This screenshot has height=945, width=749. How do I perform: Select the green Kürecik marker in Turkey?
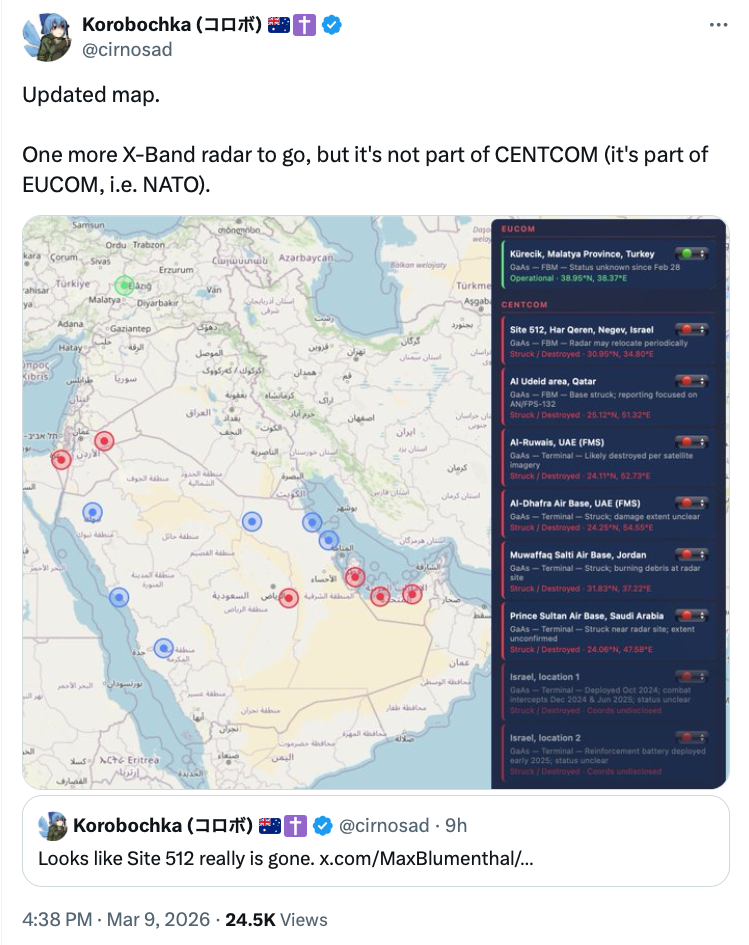[123, 285]
